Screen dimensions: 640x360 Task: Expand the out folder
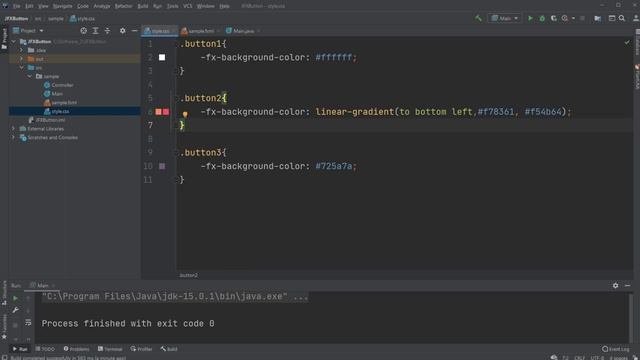pos(22,59)
